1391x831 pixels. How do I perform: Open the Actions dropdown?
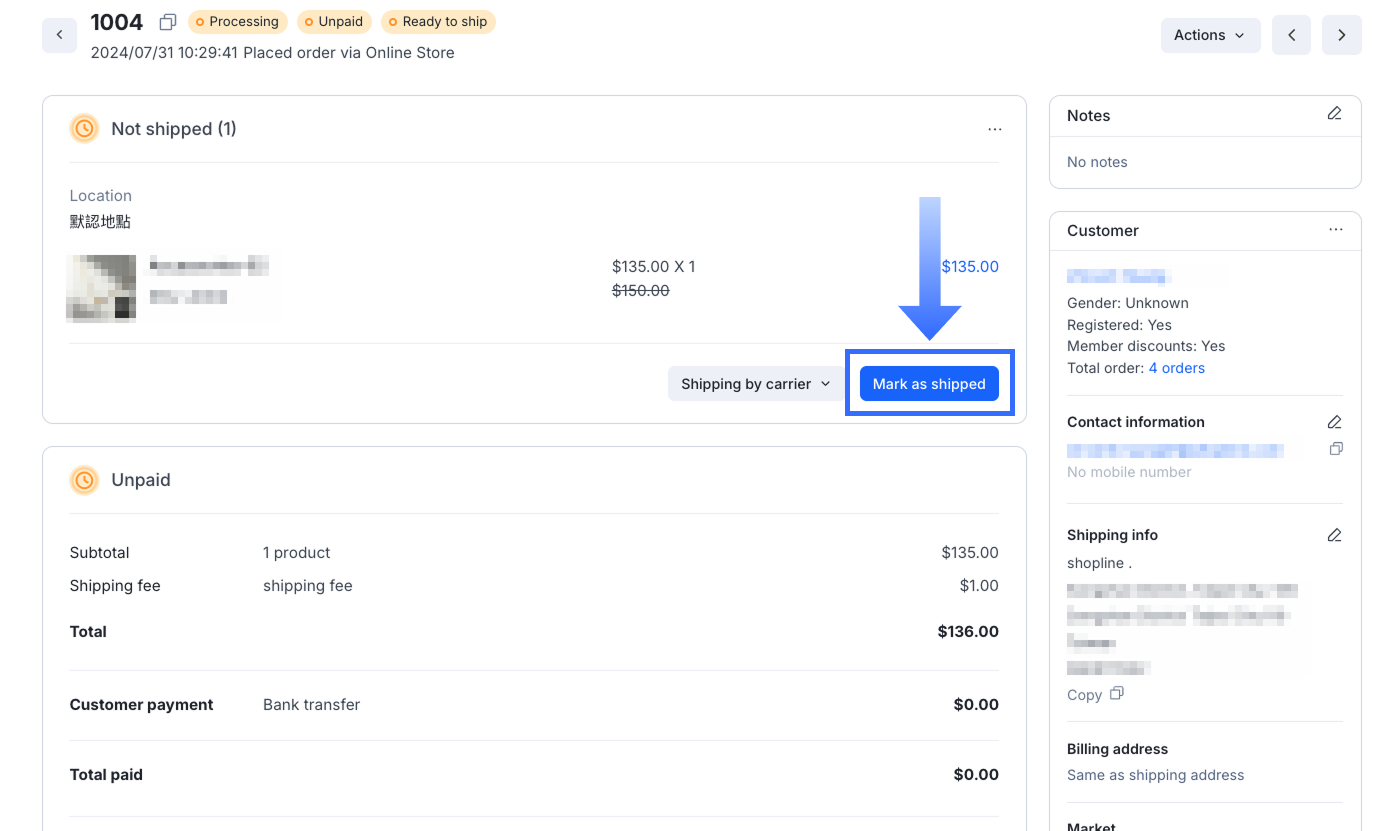pos(1209,35)
